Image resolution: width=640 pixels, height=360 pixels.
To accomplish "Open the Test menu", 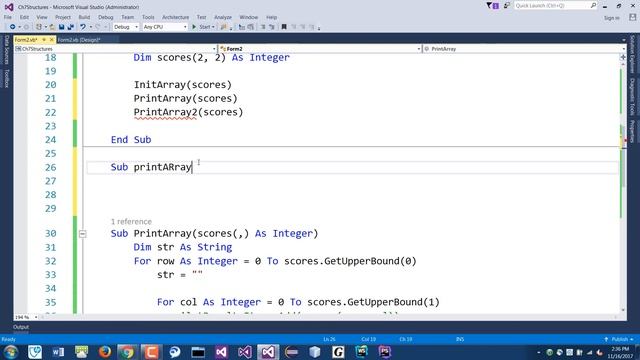I will pos(201,17).
